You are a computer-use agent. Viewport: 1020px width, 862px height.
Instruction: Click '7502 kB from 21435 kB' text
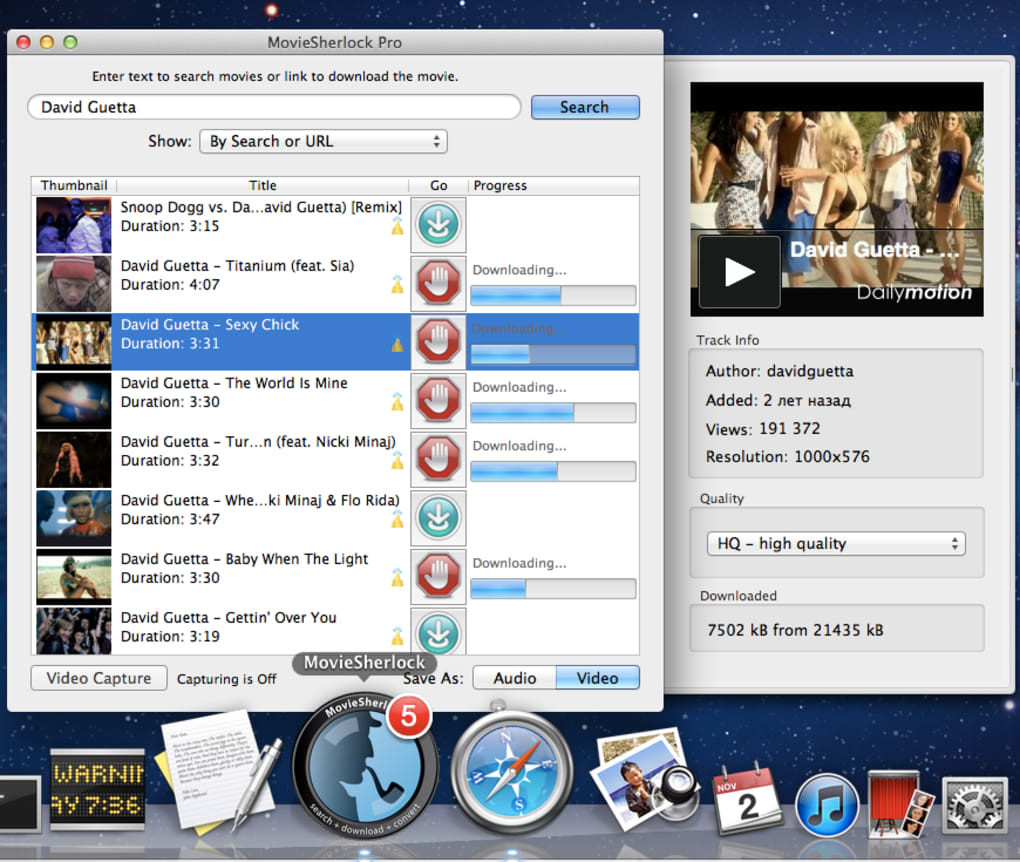click(x=795, y=630)
